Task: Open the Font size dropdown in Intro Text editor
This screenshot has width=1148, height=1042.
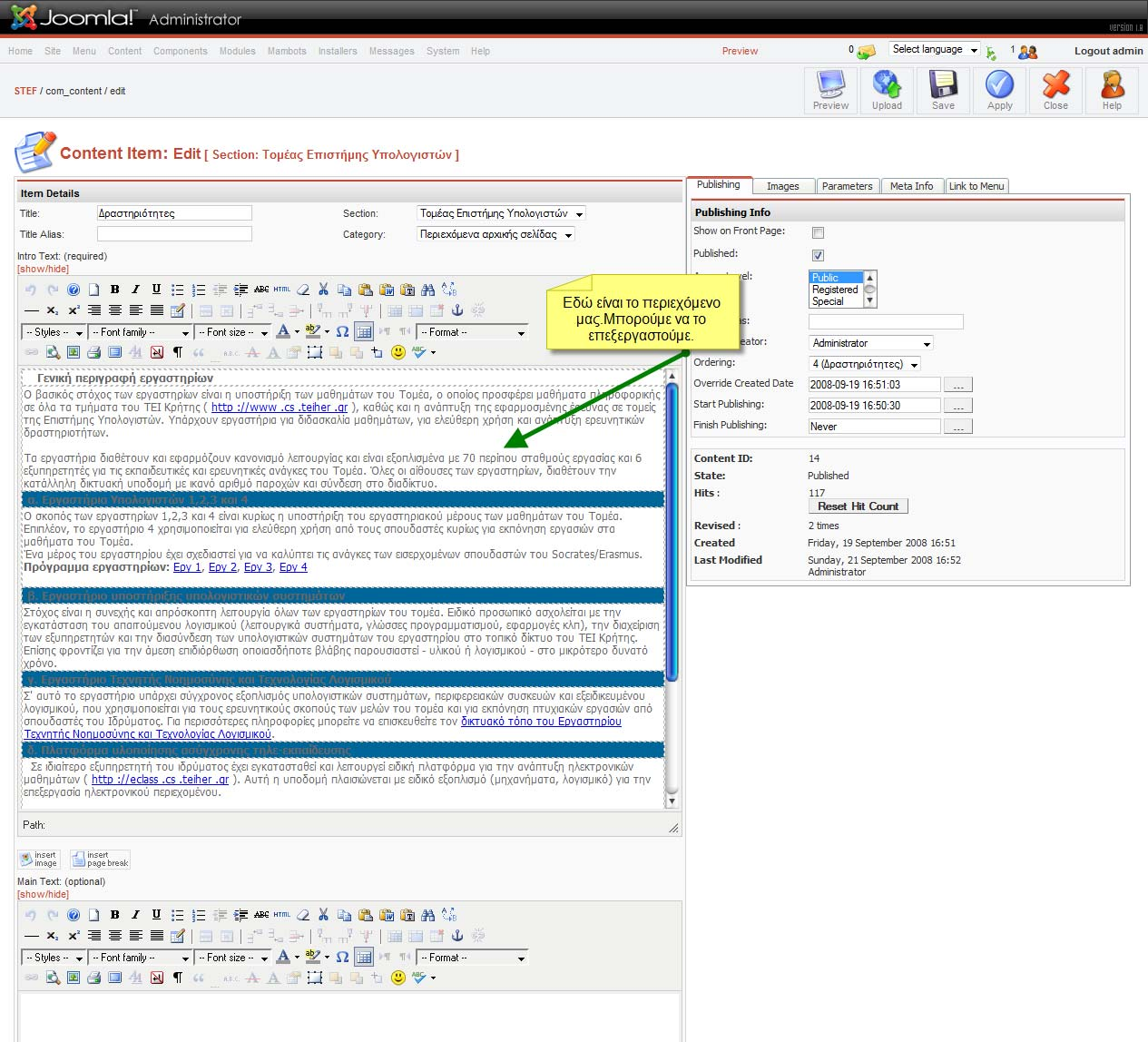Action: 232,332
